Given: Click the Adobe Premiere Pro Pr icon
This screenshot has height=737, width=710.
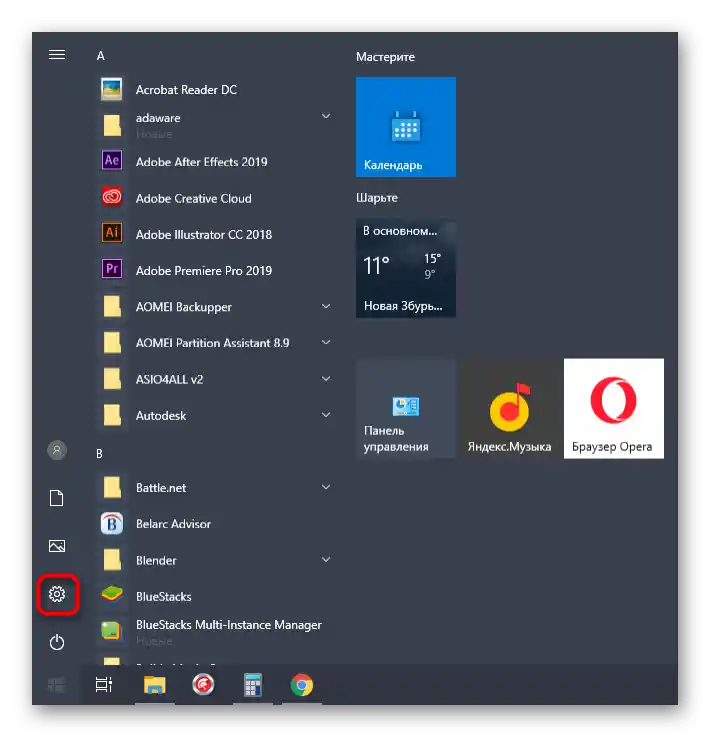Looking at the screenshot, I should coord(112,269).
